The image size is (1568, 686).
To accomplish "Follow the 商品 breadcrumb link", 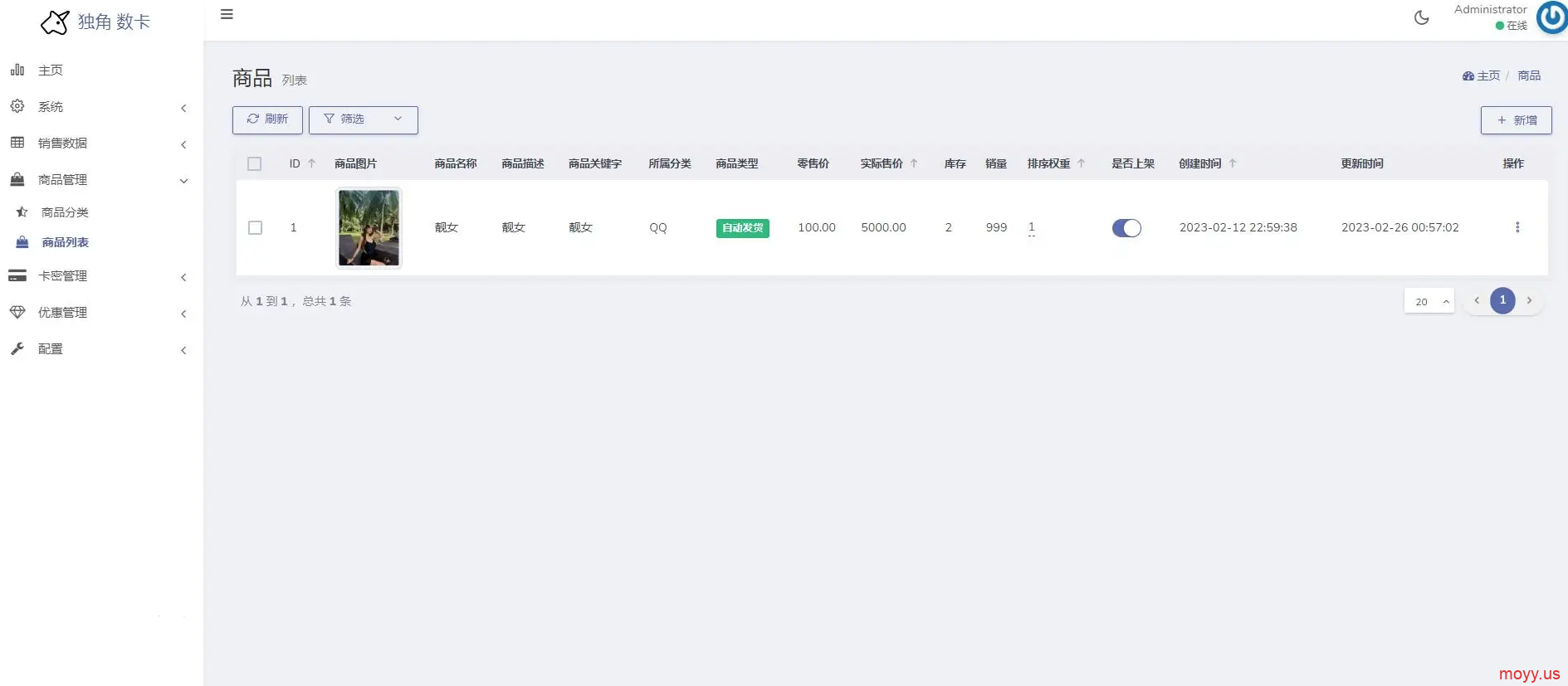I will coord(1529,75).
